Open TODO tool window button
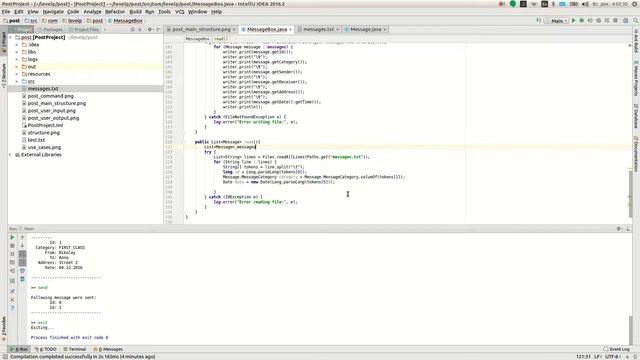640x360 pixels. 45,349
